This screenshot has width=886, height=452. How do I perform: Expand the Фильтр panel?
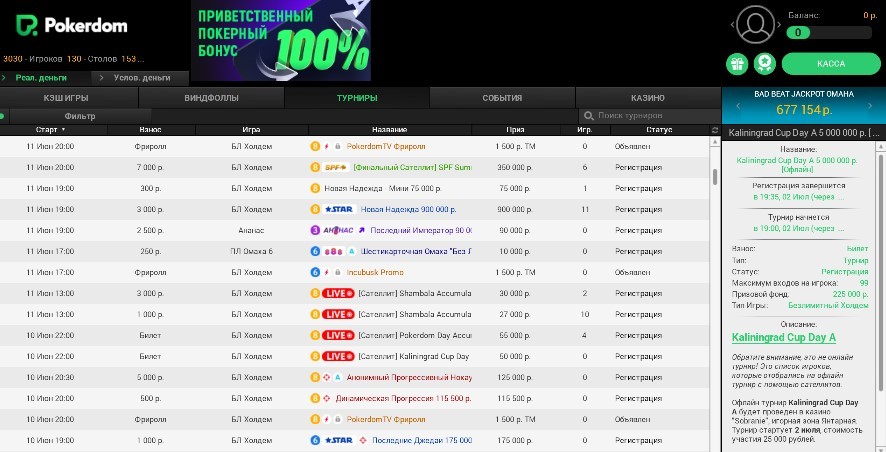point(80,116)
